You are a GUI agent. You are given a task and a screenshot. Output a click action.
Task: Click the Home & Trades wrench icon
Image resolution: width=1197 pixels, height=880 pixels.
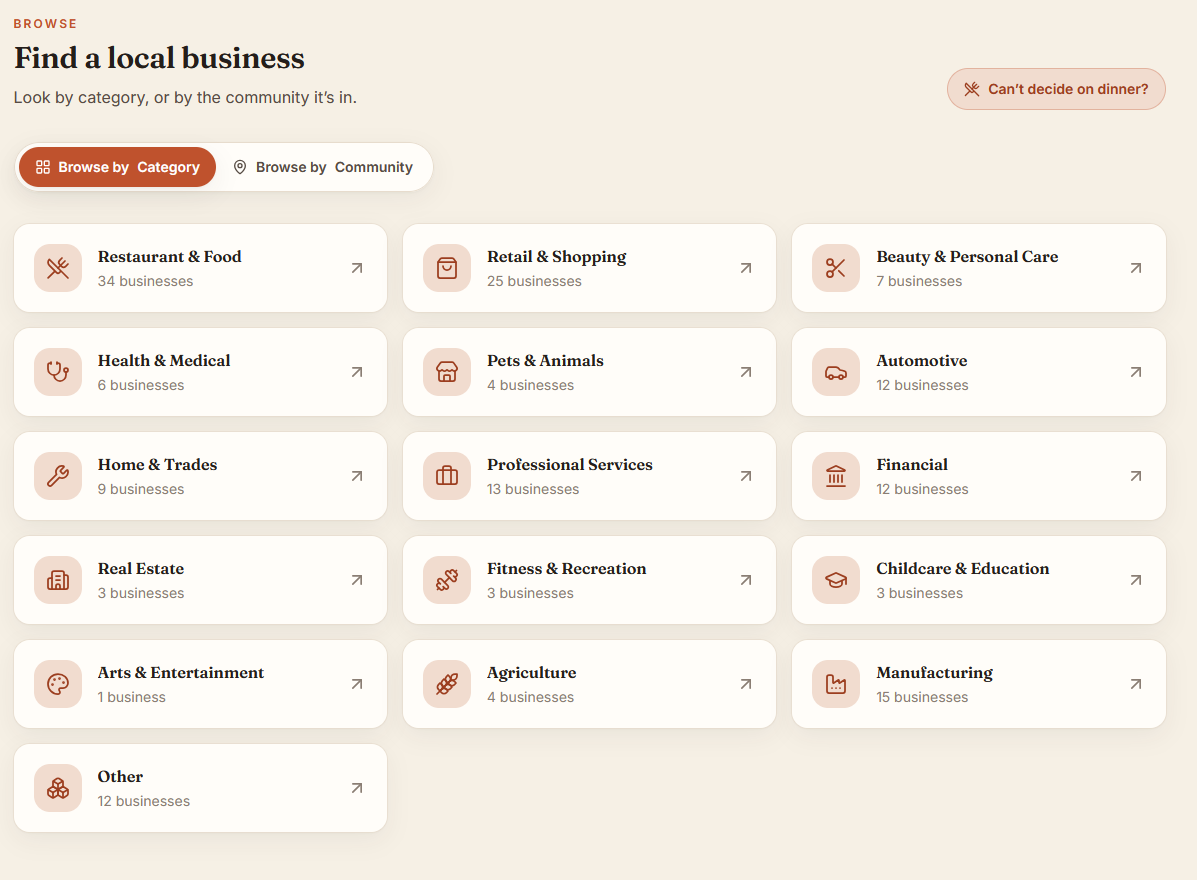(58, 476)
